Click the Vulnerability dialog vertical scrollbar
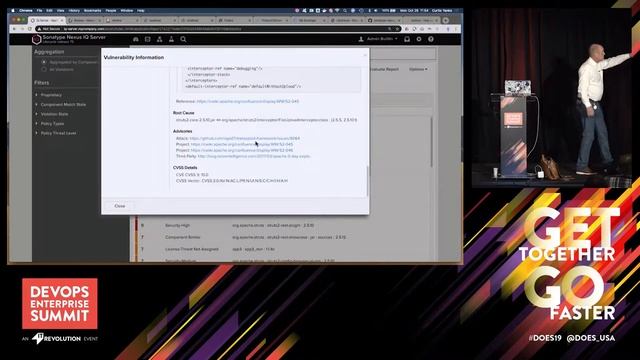This screenshot has height=360, width=640. coord(367,181)
